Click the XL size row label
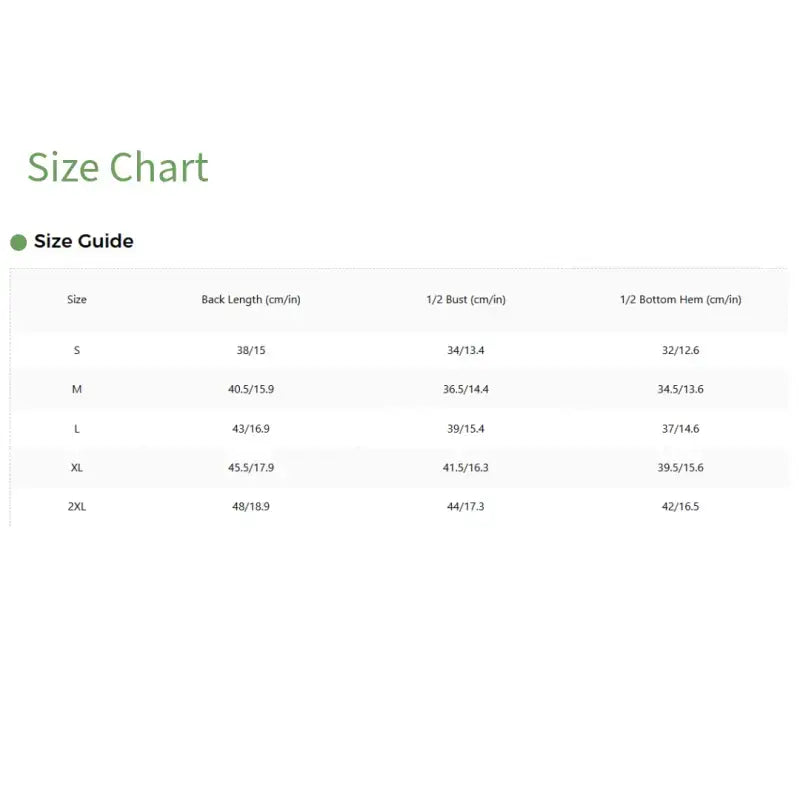800x800 pixels. pos(77,467)
